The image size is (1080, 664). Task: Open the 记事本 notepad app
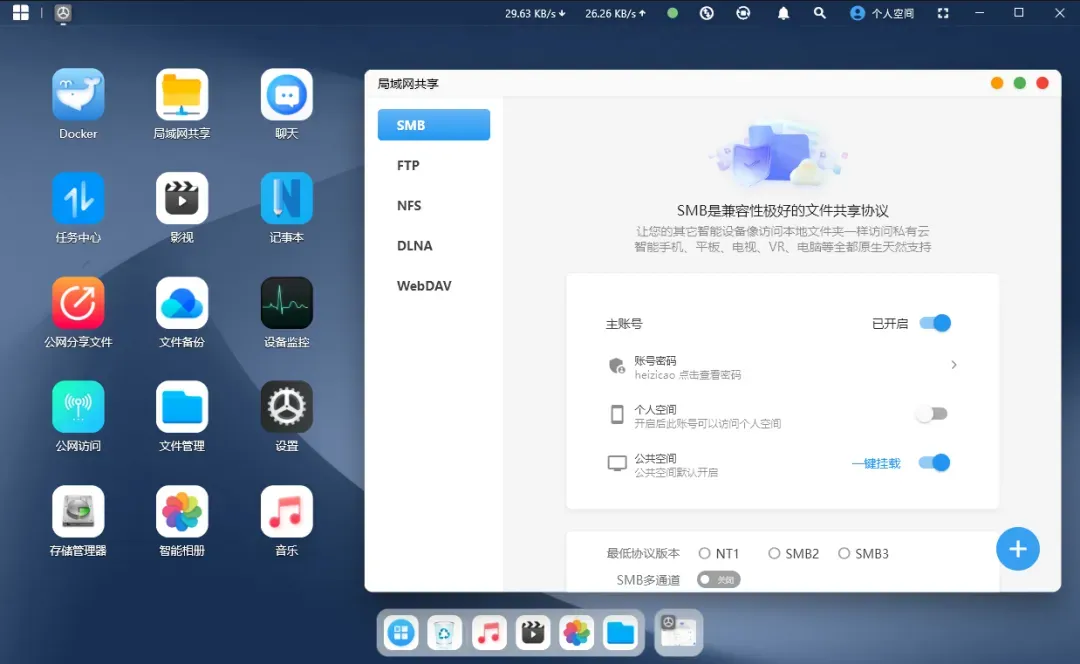pyautogui.click(x=287, y=199)
